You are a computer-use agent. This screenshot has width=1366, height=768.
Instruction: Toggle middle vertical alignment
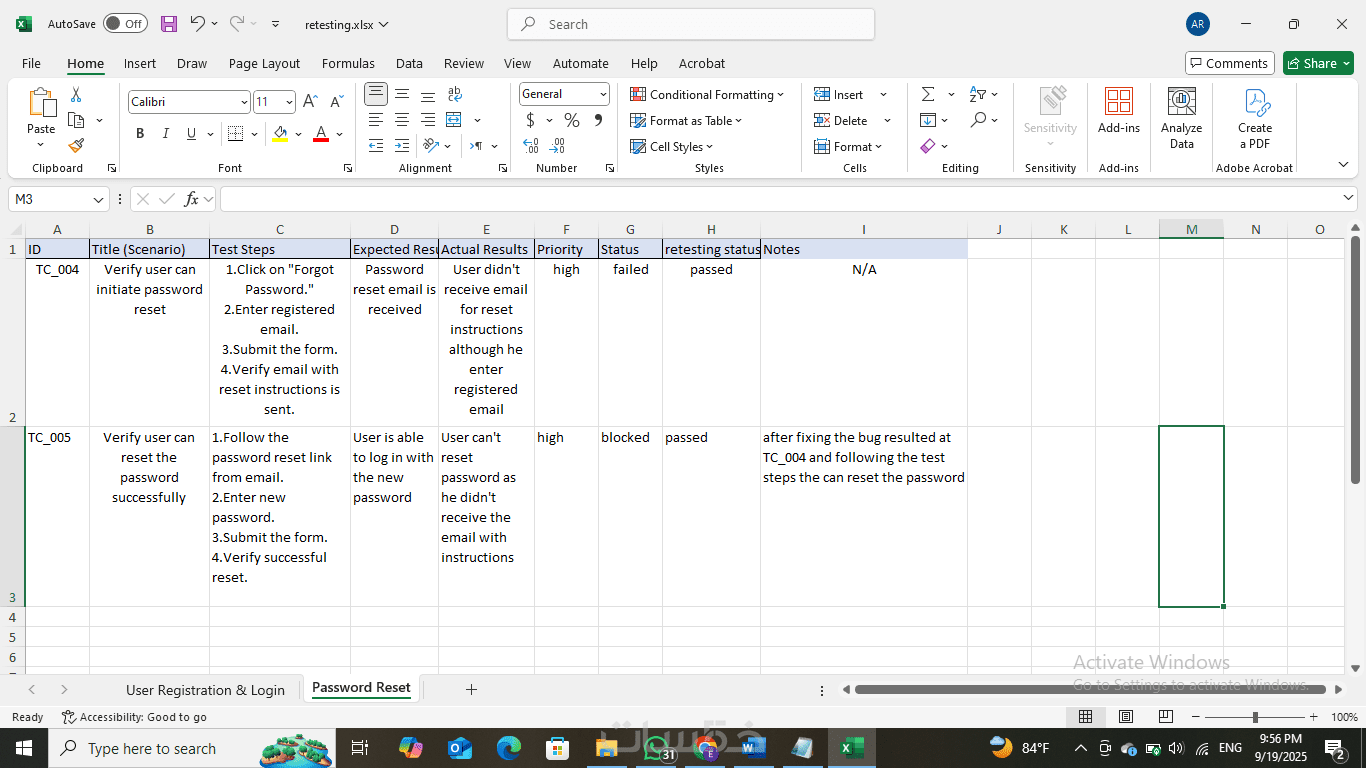[402, 94]
